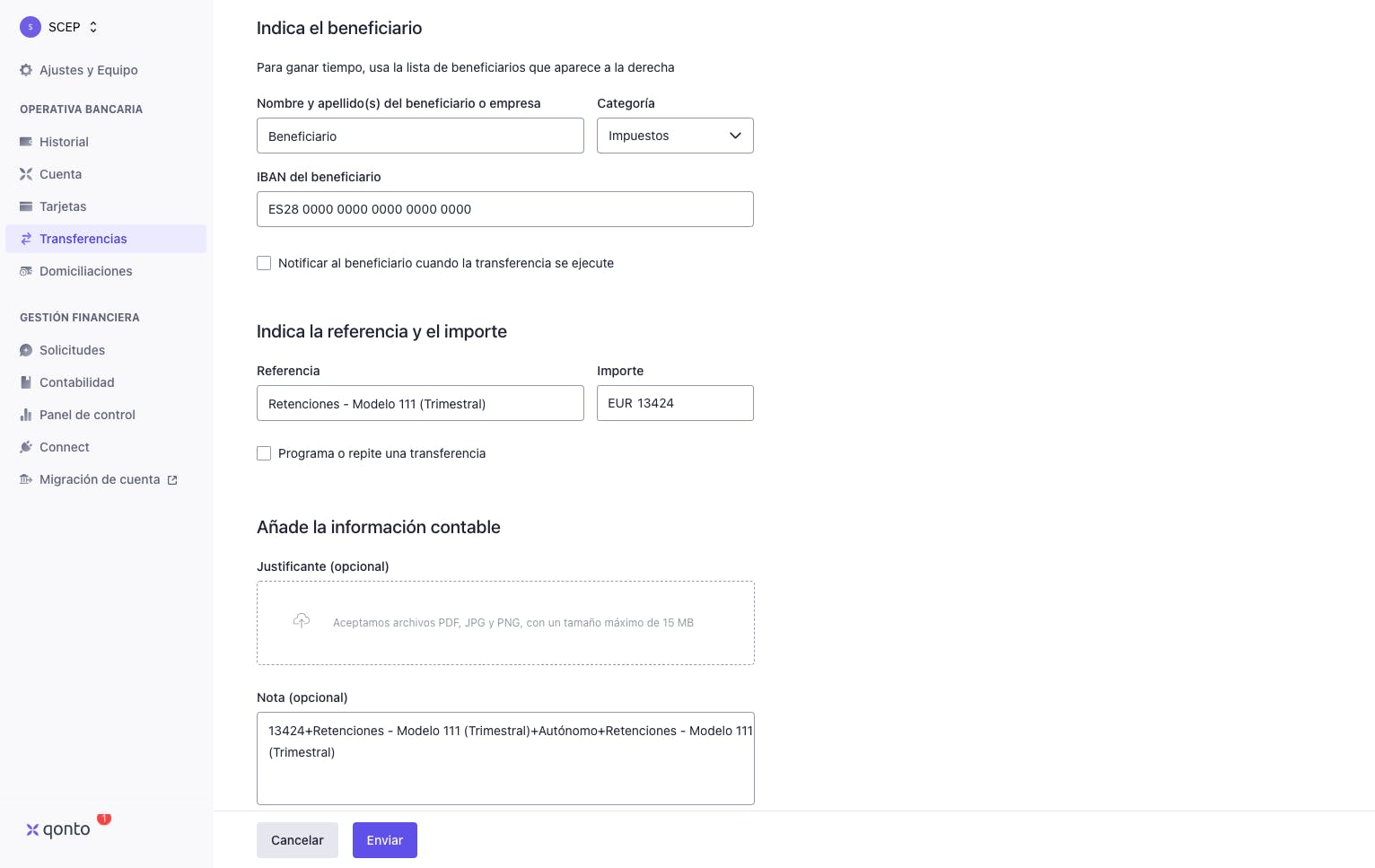Click the upload cloud icon in Justificante
Screen dimensions: 1375x868
302,621
